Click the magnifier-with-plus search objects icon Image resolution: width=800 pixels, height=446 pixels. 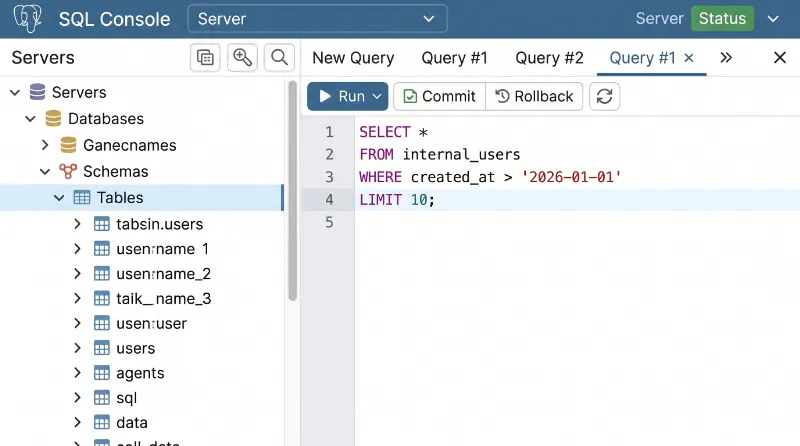(242, 58)
